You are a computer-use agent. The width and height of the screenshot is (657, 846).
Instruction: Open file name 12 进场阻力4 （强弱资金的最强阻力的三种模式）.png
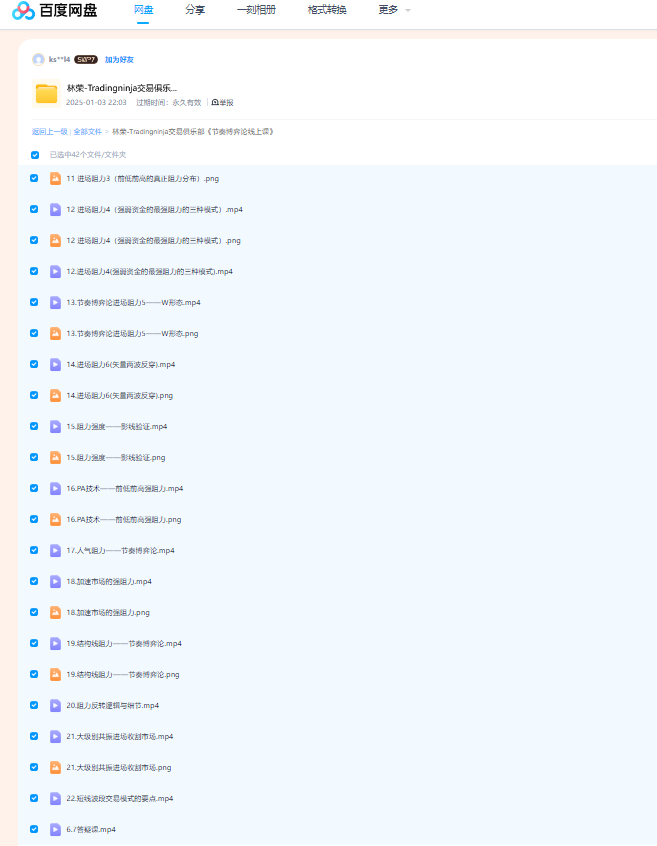click(x=154, y=241)
